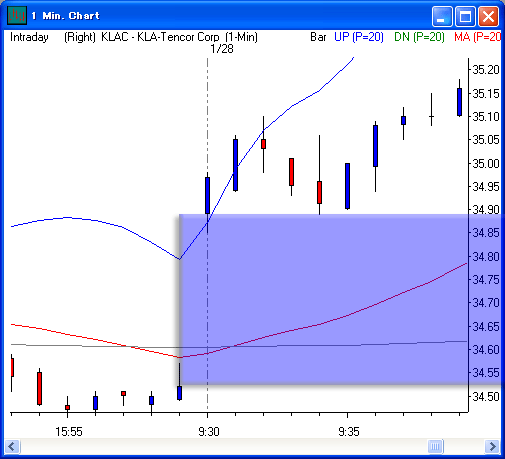The height and width of the screenshot is (459, 505).
Task: Click the 15:55 time axis label
Action: point(69,432)
